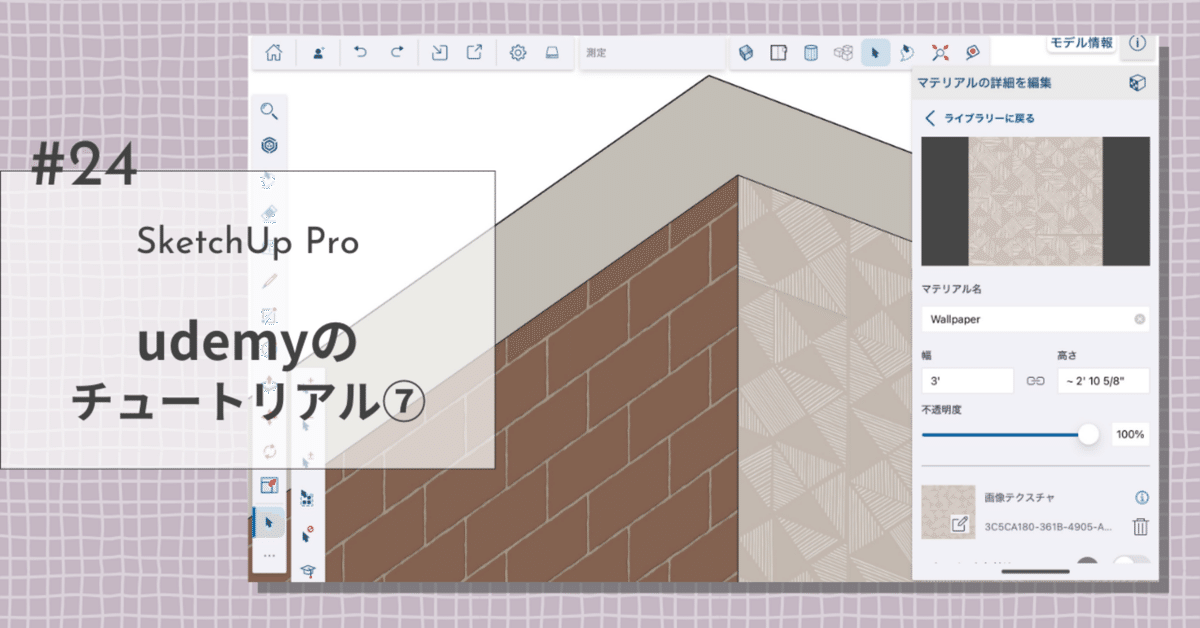1200x628 pixels.
Task: Click the icon above the active arrow tool
Action: [x=269, y=485]
